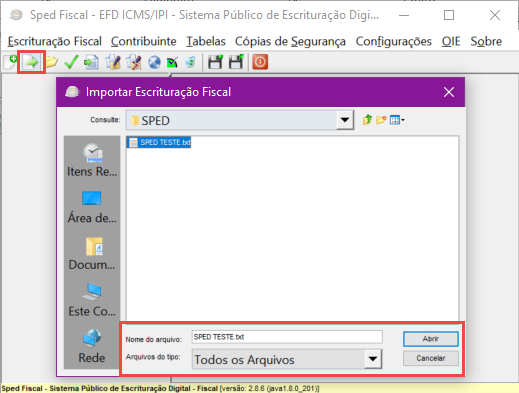The width and height of the screenshot is (519, 393).
Task: Click the Cancelar button
Action: [x=430, y=358]
